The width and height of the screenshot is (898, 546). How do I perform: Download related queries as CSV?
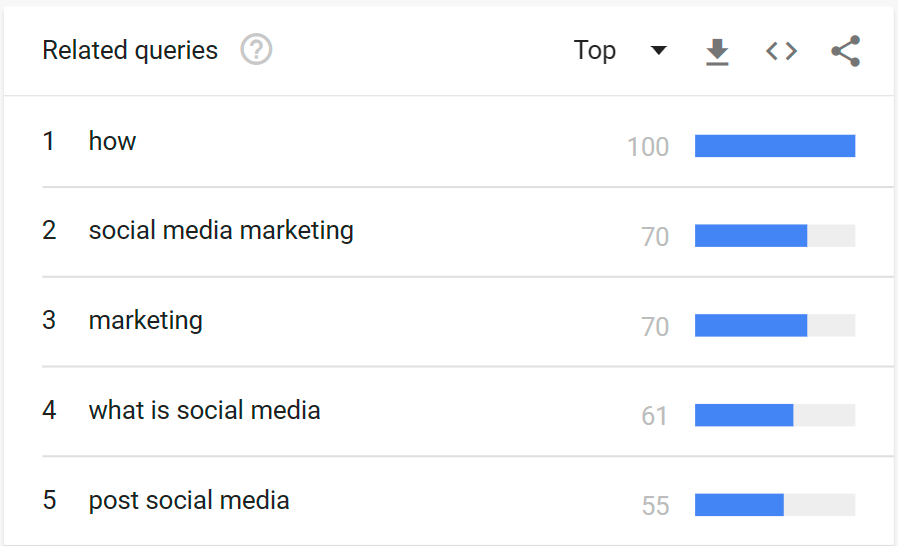click(717, 51)
